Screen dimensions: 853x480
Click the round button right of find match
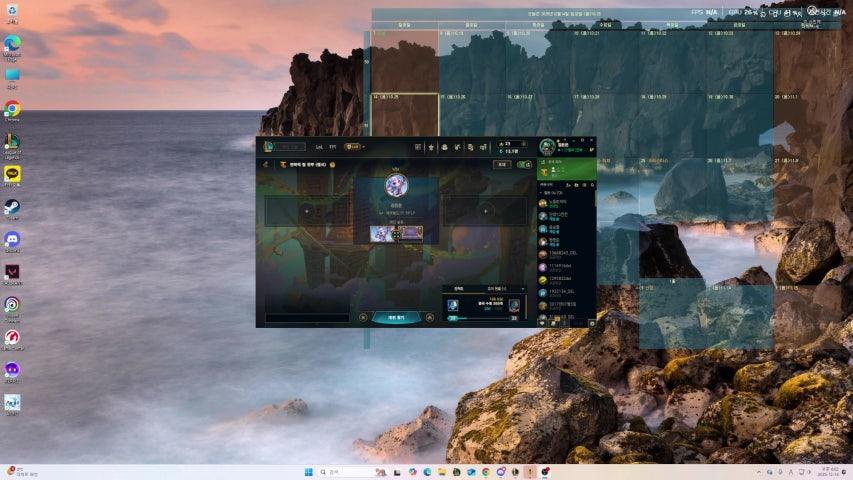tap(430, 317)
